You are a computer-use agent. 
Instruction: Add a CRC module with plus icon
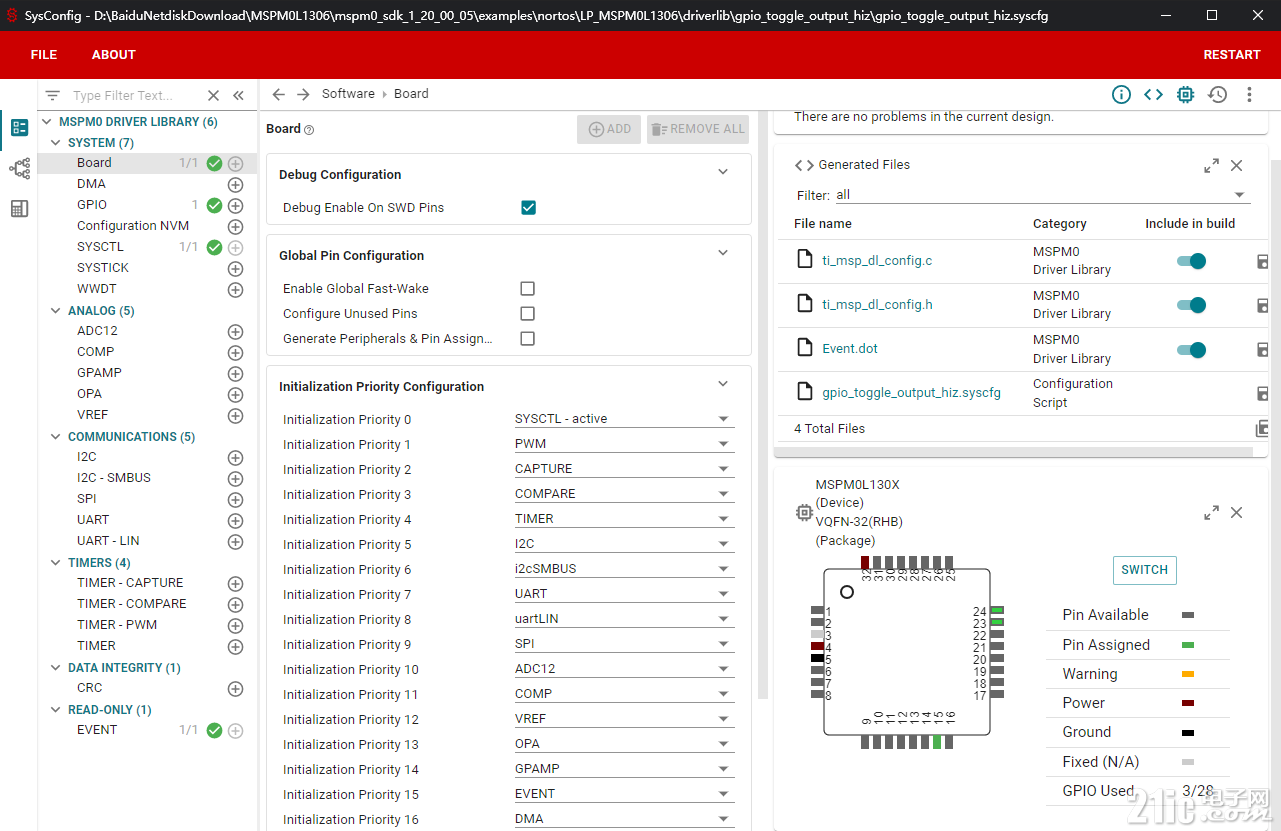236,688
